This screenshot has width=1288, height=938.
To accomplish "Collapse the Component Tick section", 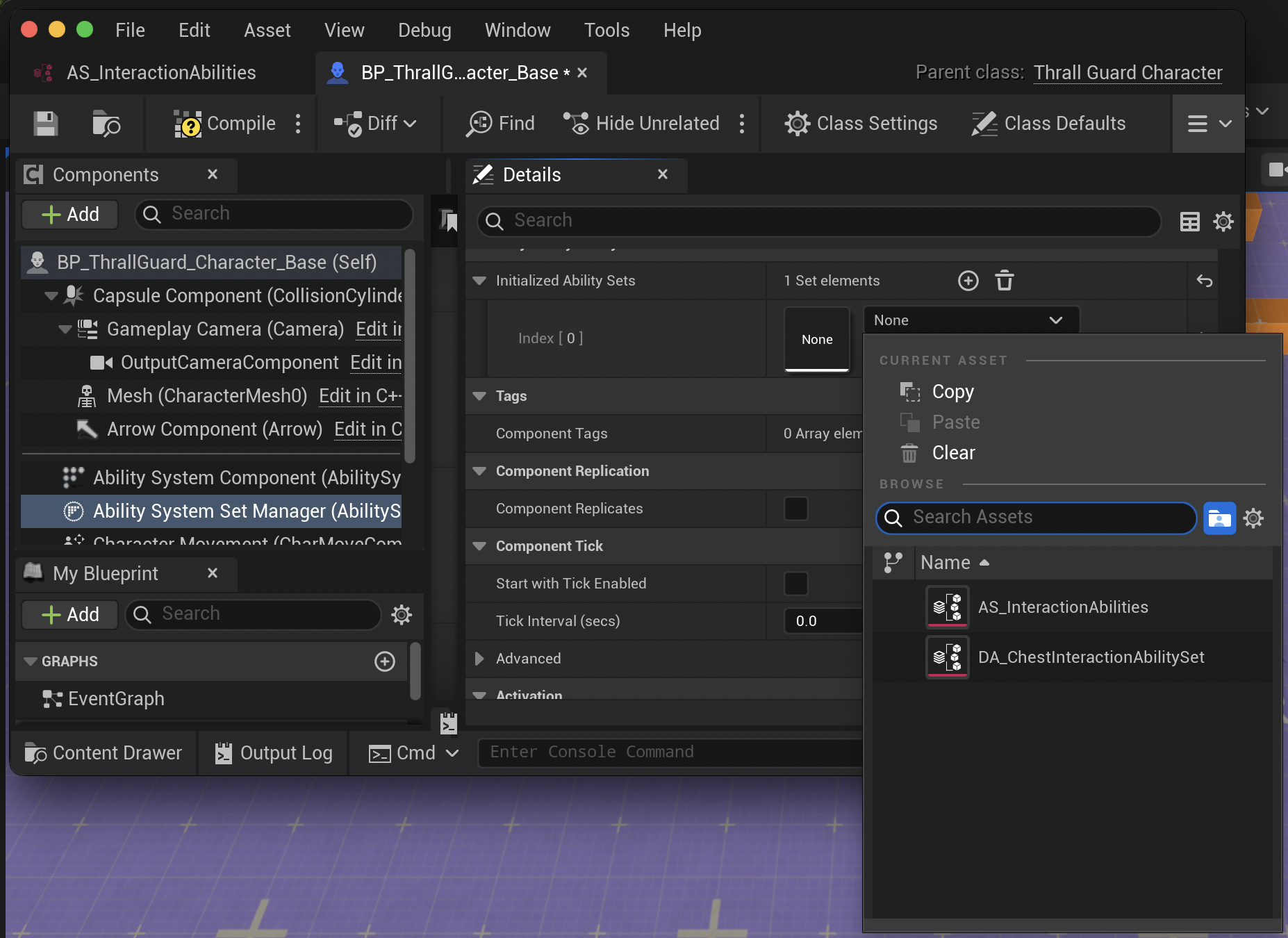I will [x=480, y=546].
